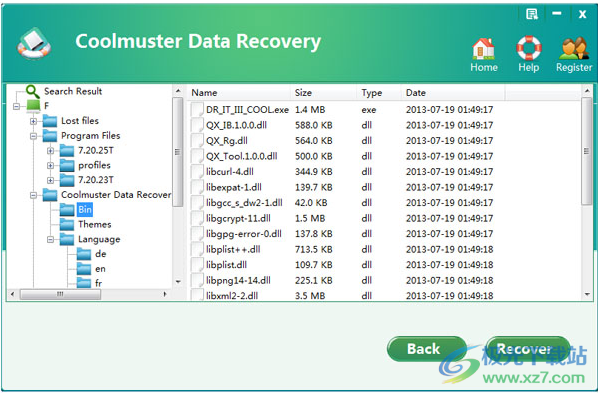Click the en folder icon
The height and width of the screenshot is (394, 598).
[84, 269]
